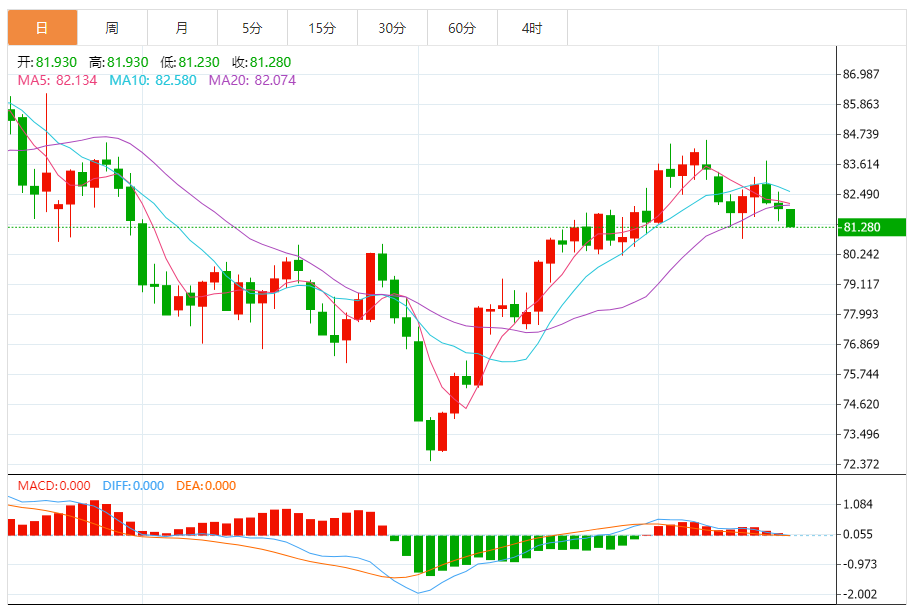
Task: Click the MA20: 82.074 indicator label
Action: click(252, 80)
